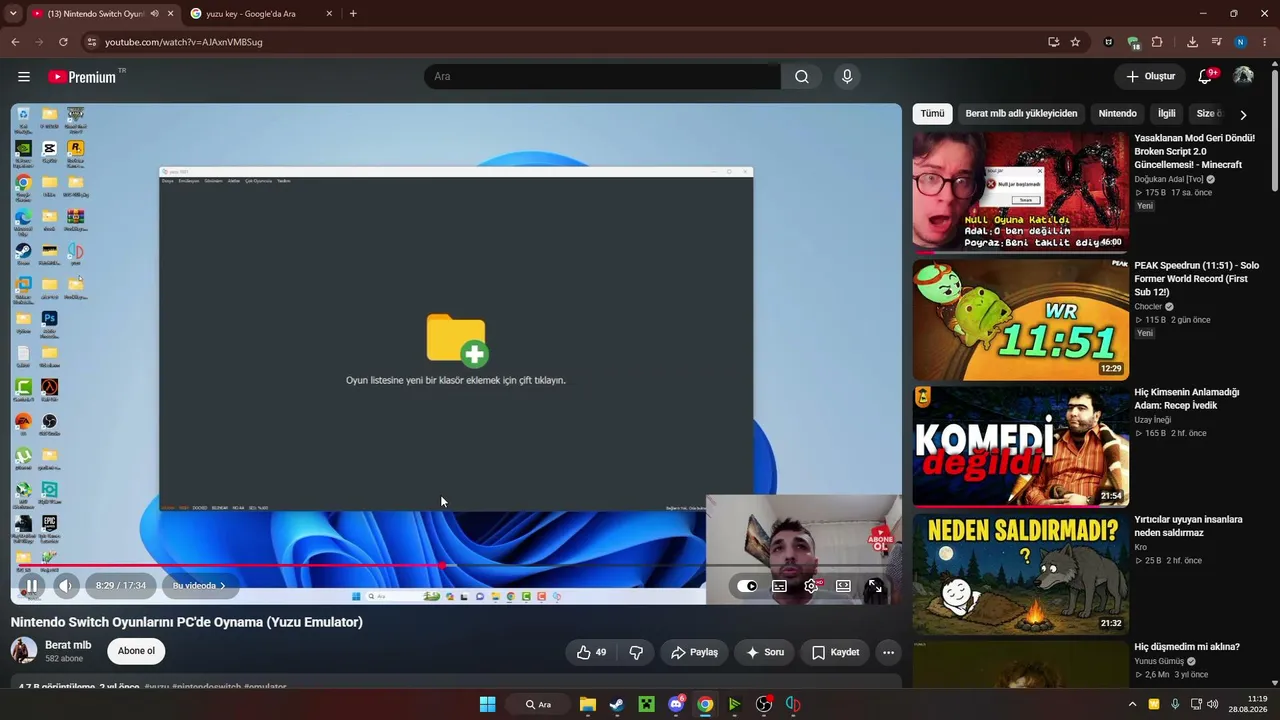Select the İlgili filter chip
Image resolution: width=1280 pixels, height=720 pixels.
1167,114
